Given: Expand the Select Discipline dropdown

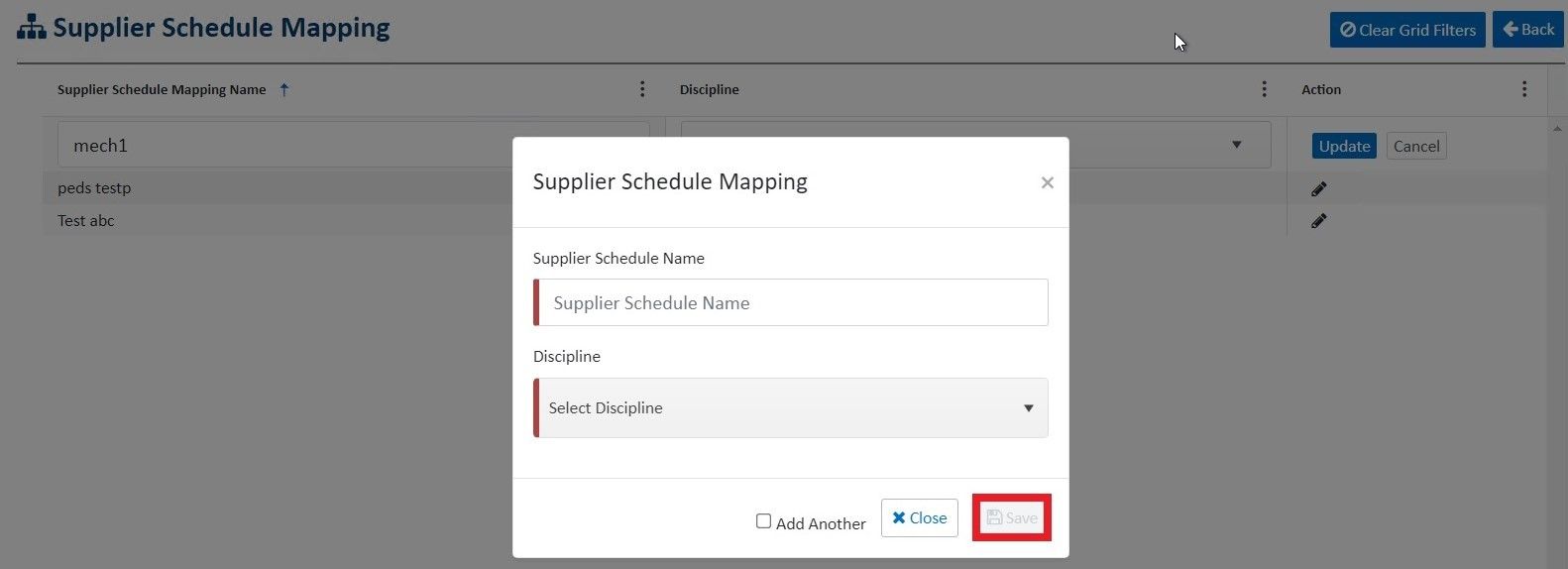Looking at the screenshot, I should 790,407.
